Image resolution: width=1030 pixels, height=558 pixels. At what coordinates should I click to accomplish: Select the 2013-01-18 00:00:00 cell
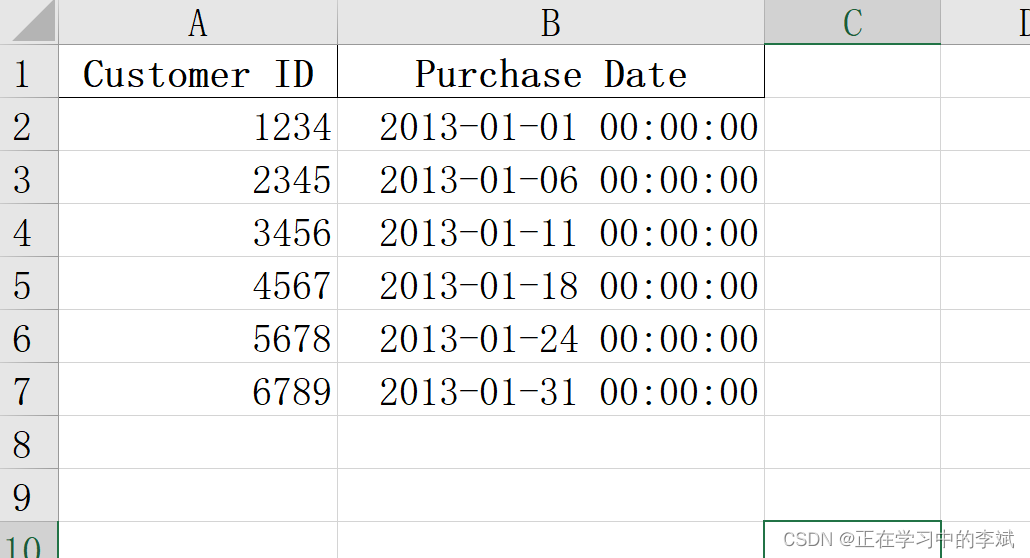click(550, 283)
